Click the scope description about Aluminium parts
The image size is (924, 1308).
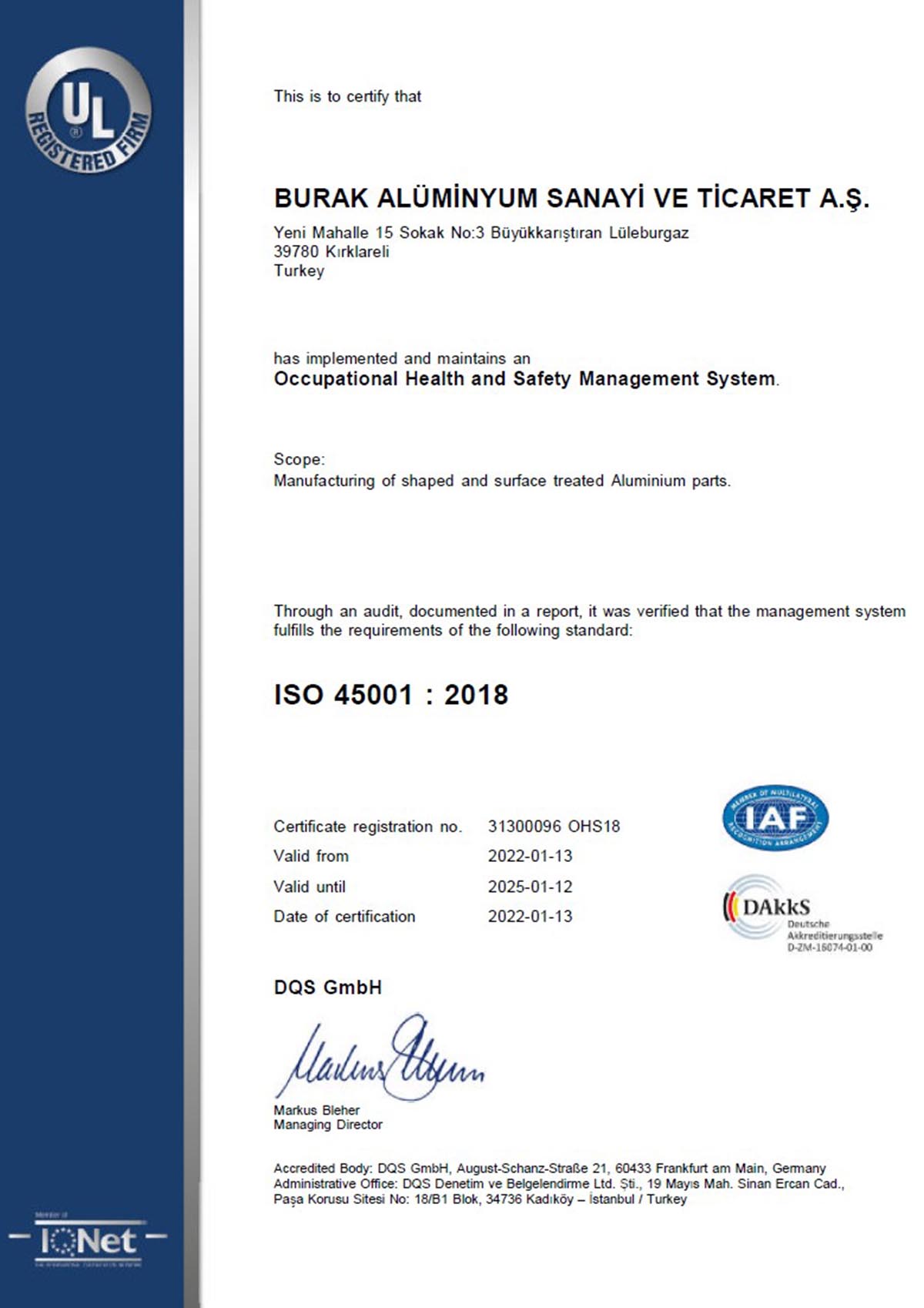(502, 481)
